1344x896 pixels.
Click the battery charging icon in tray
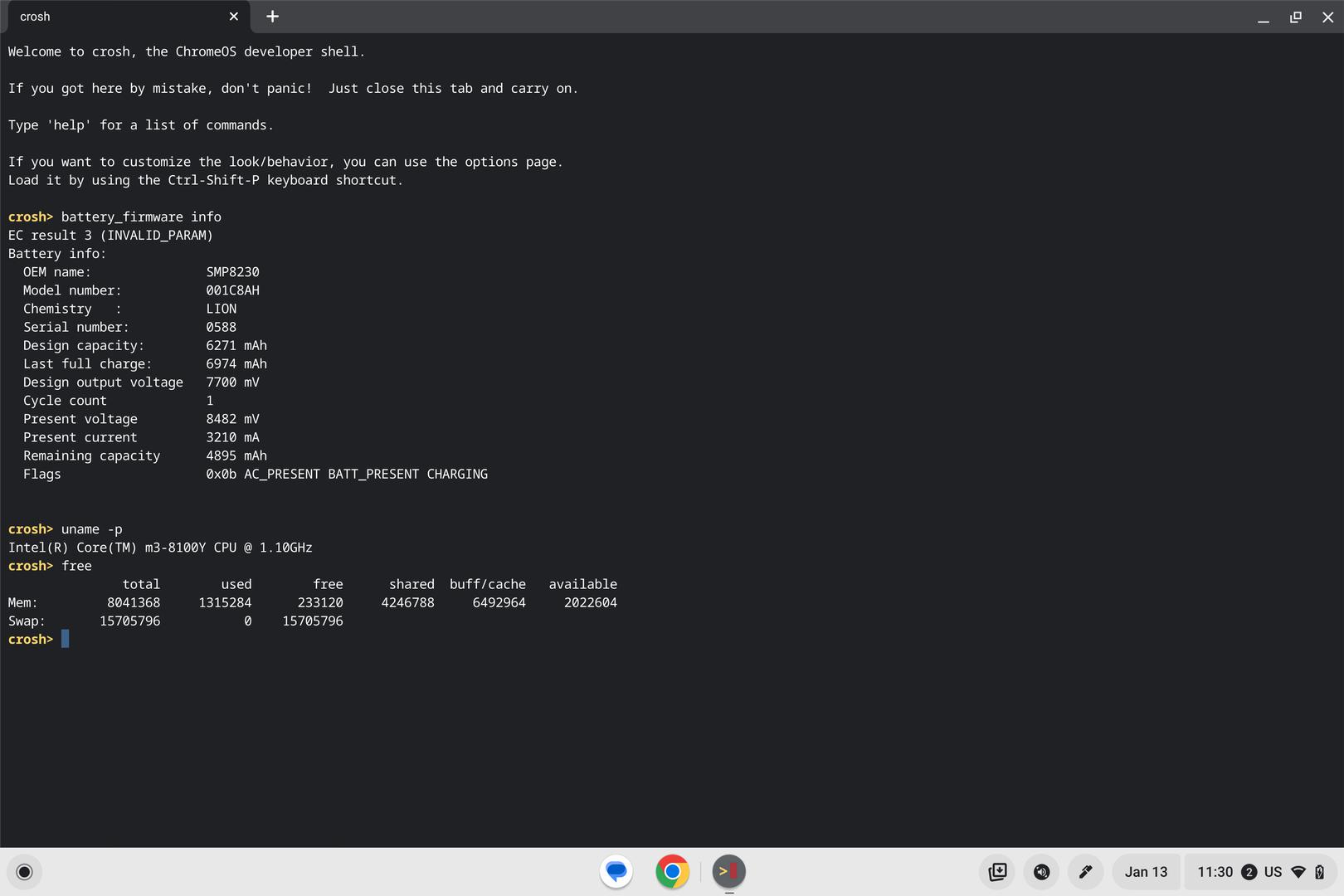[x=1320, y=872]
